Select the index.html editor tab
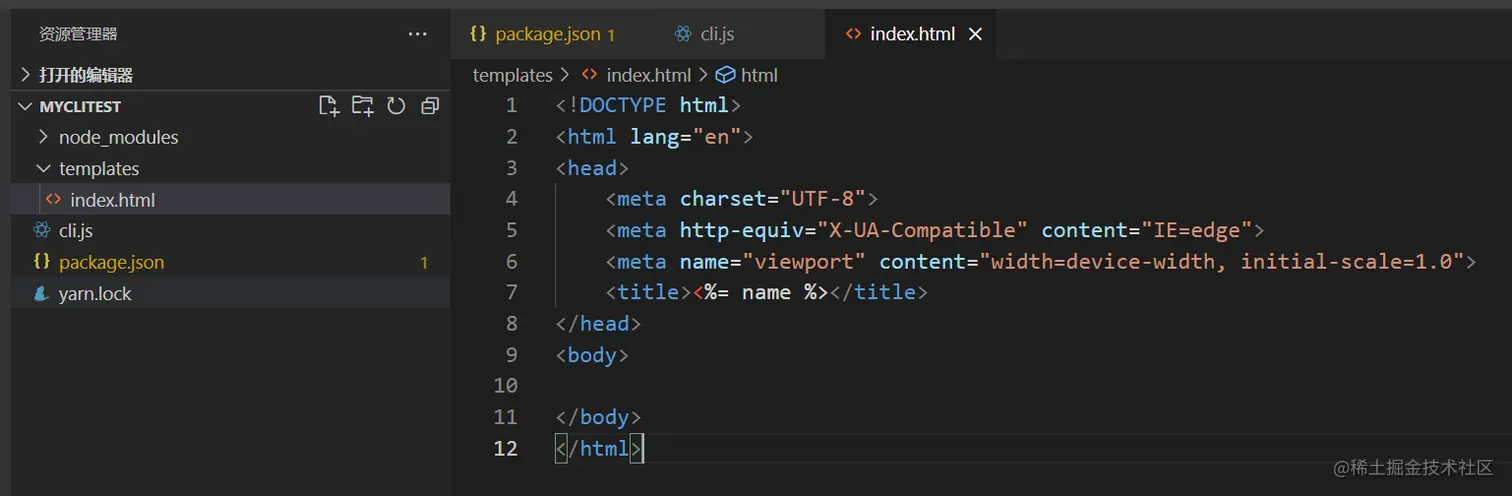1512x496 pixels. pos(912,34)
